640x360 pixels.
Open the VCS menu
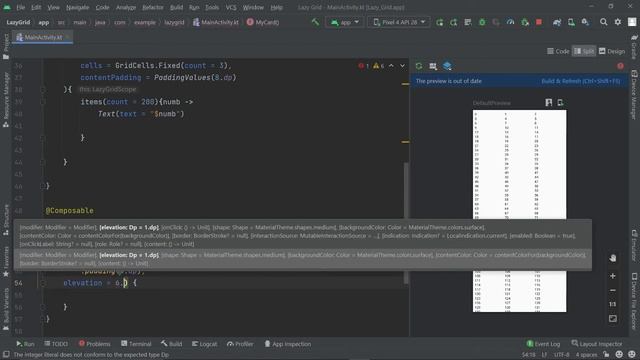pyautogui.click(x=231, y=7)
